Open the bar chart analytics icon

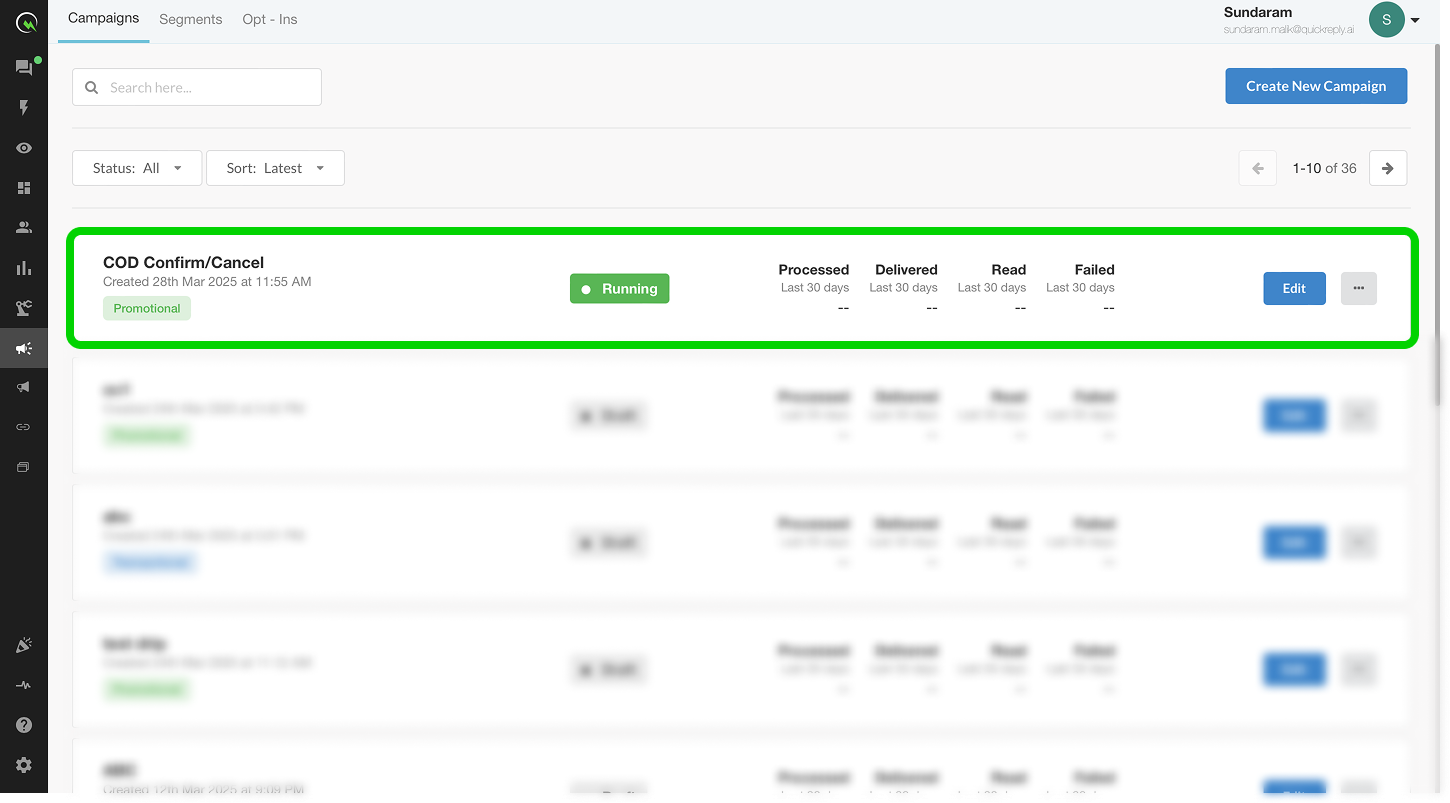24,268
